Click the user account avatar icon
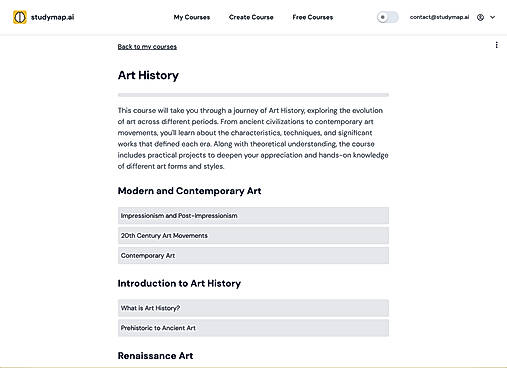 click(480, 17)
